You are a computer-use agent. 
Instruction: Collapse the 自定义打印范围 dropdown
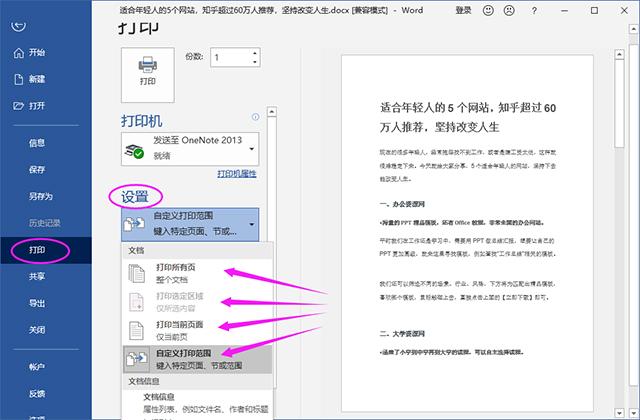click(x=190, y=224)
